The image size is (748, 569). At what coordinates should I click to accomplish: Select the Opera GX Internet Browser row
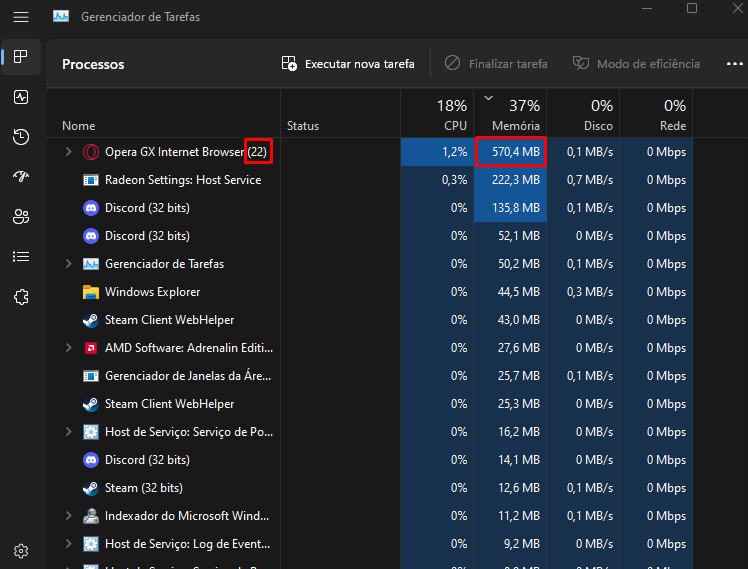370,152
